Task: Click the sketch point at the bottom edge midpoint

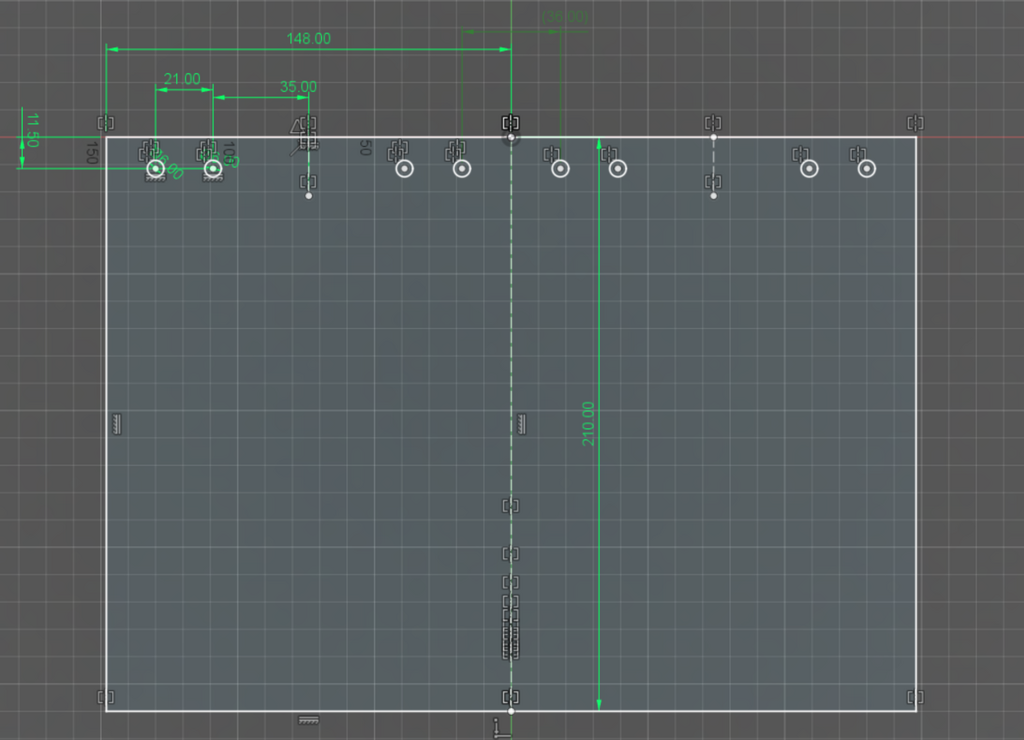Action: click(511, 711)
